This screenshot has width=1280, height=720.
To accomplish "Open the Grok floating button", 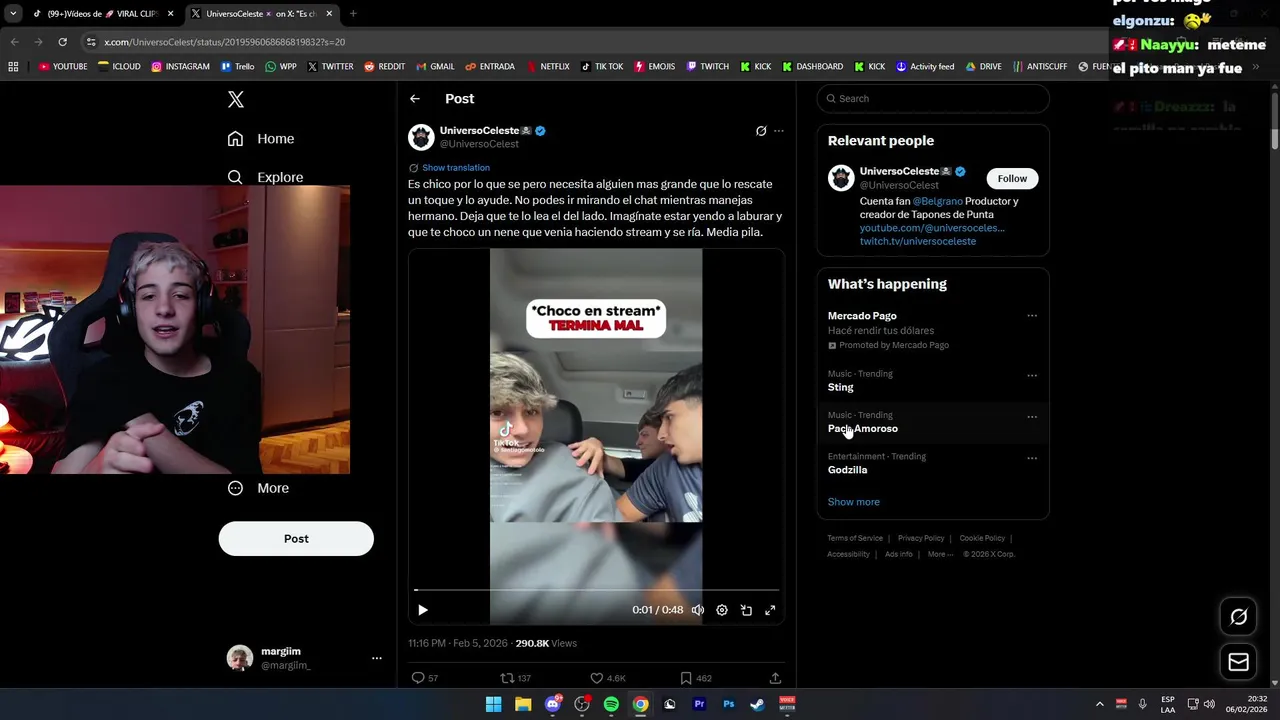I will pyautogui.click(x=1238, y=617).
